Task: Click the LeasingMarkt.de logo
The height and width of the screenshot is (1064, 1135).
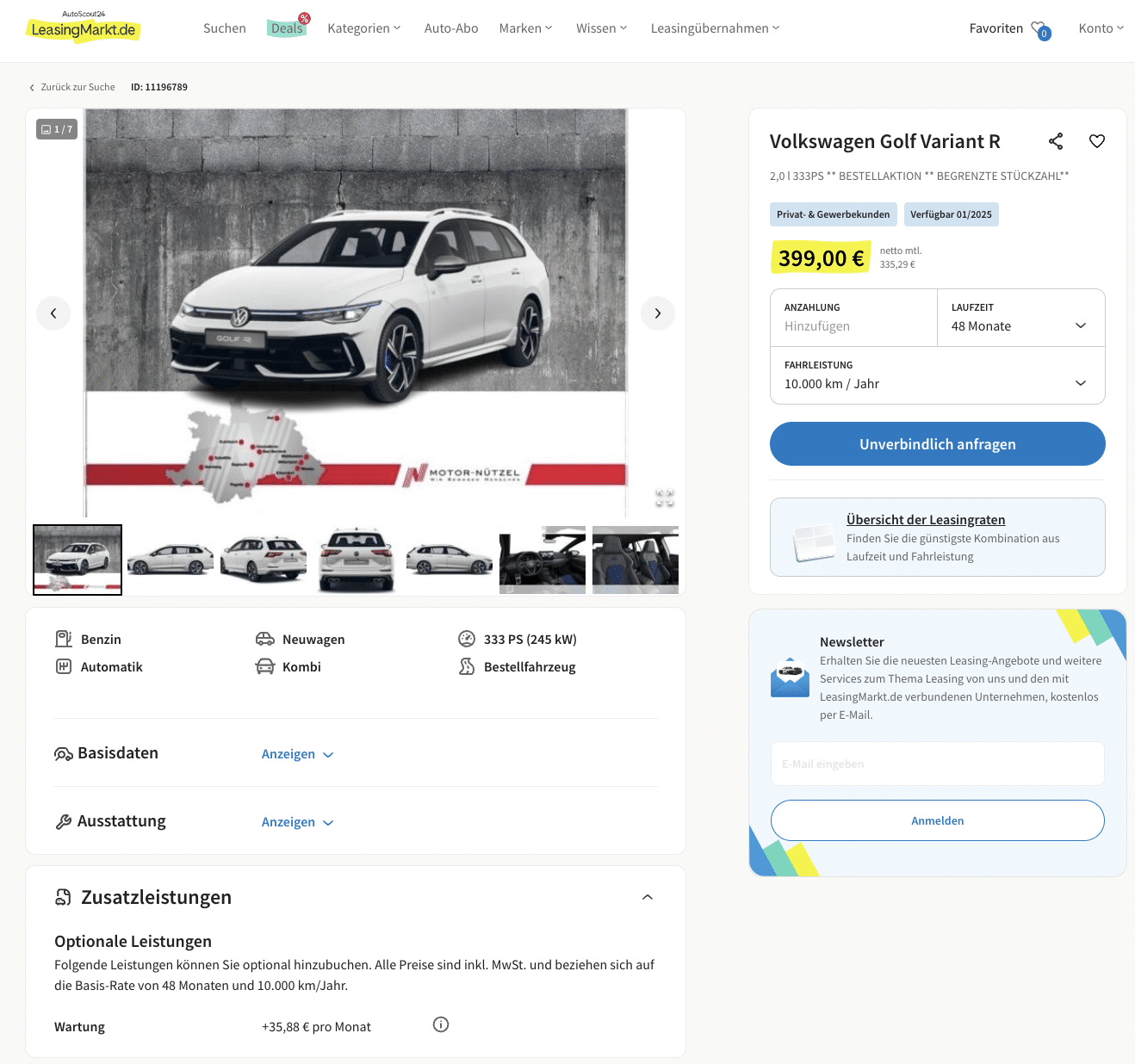Action: tap(83, 28)
